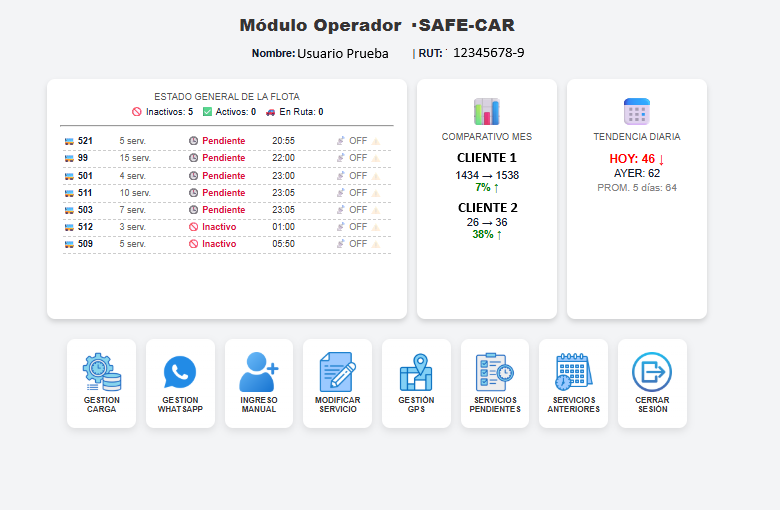The height and width of the screenshot is (510, 780).
Task: Click the 10 serv. count
Action: tap(135, 193)
